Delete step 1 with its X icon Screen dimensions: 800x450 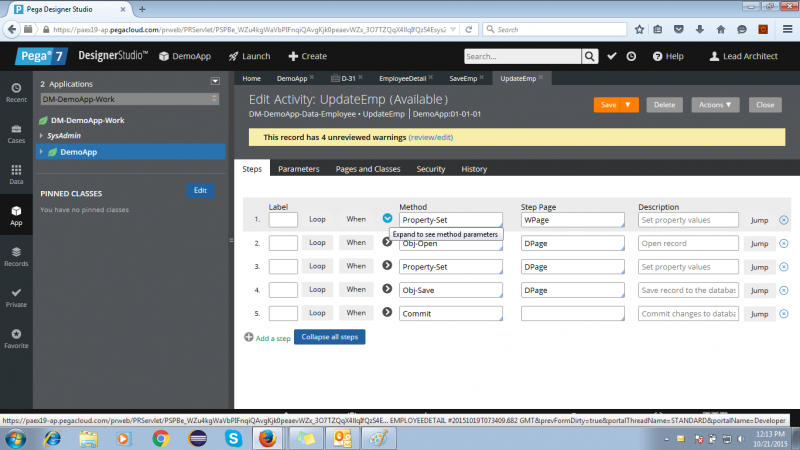[x=784, y=220]
